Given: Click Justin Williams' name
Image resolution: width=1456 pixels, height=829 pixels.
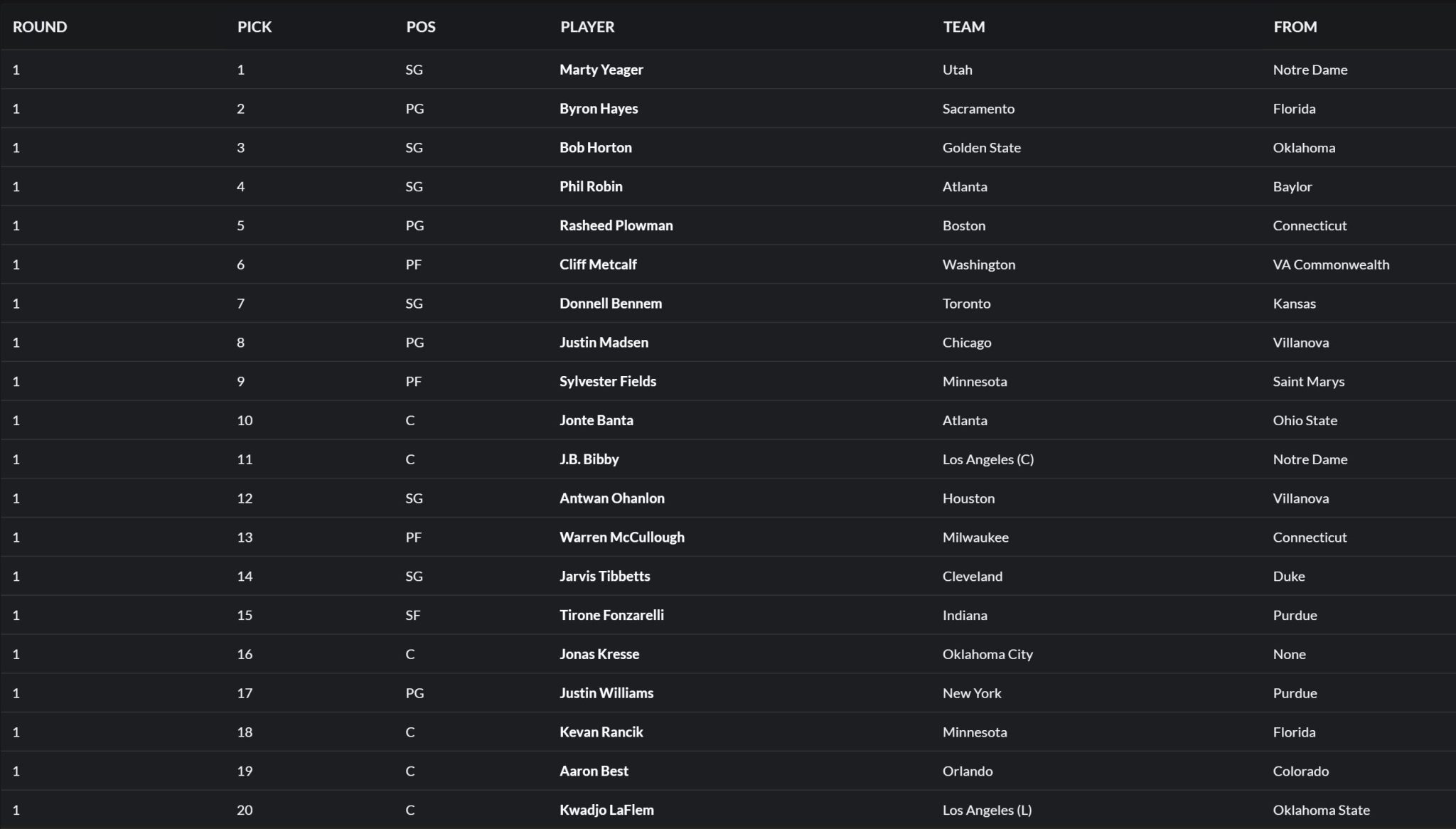Looking at the screenshot, I should click(x=606, y=693).
